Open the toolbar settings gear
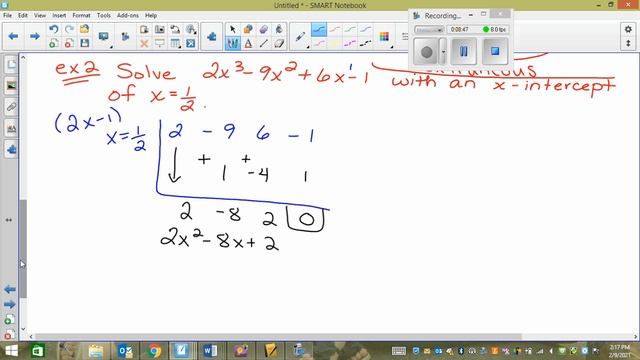Viewport: 640px width, 360px height. click(628, 29)
